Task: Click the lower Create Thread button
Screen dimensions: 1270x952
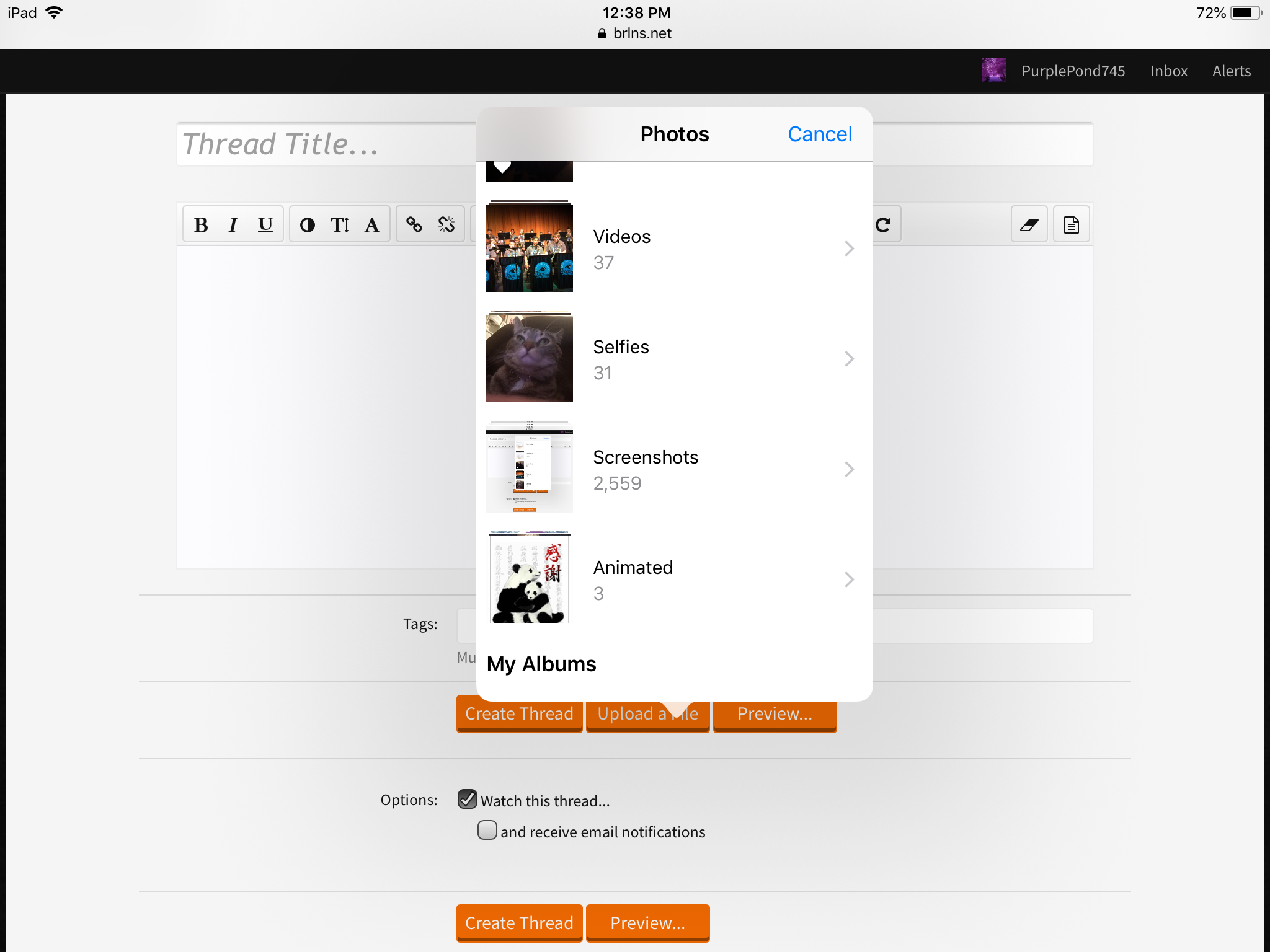Action: [520, 923]
